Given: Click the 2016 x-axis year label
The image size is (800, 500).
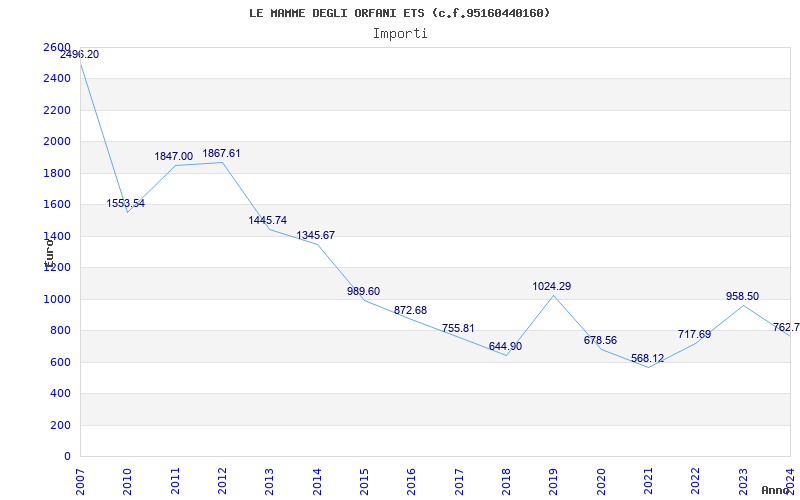Looking at the screenshot, I should coord(411,482).
